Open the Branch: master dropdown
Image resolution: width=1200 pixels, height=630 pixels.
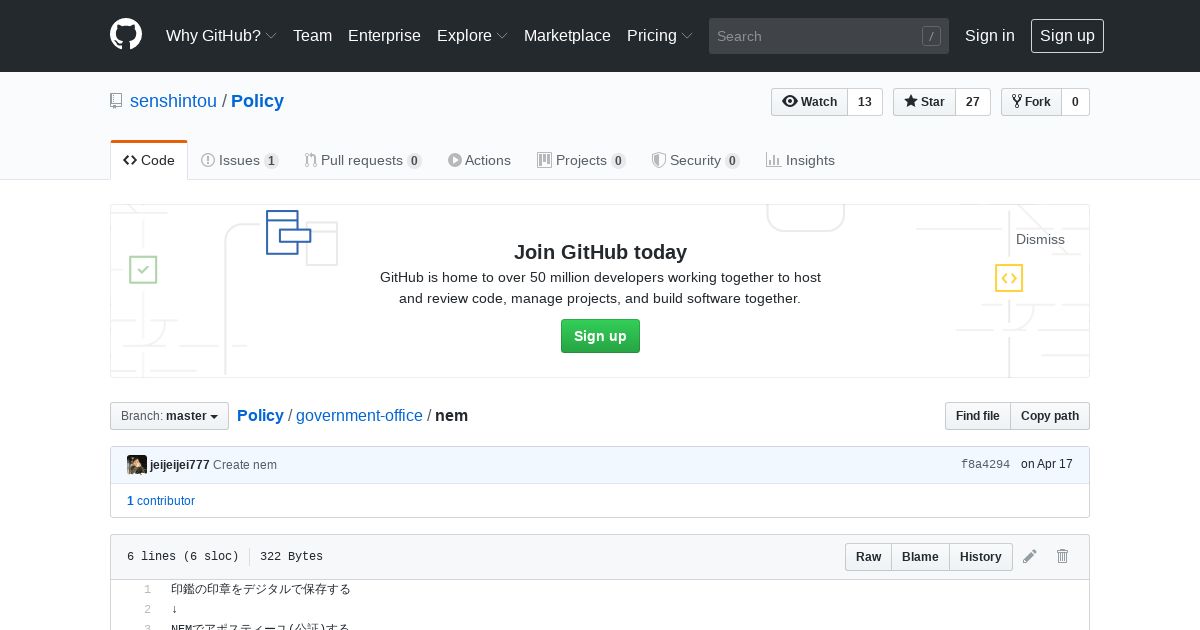pyautogui.click(x=169, y=416)
